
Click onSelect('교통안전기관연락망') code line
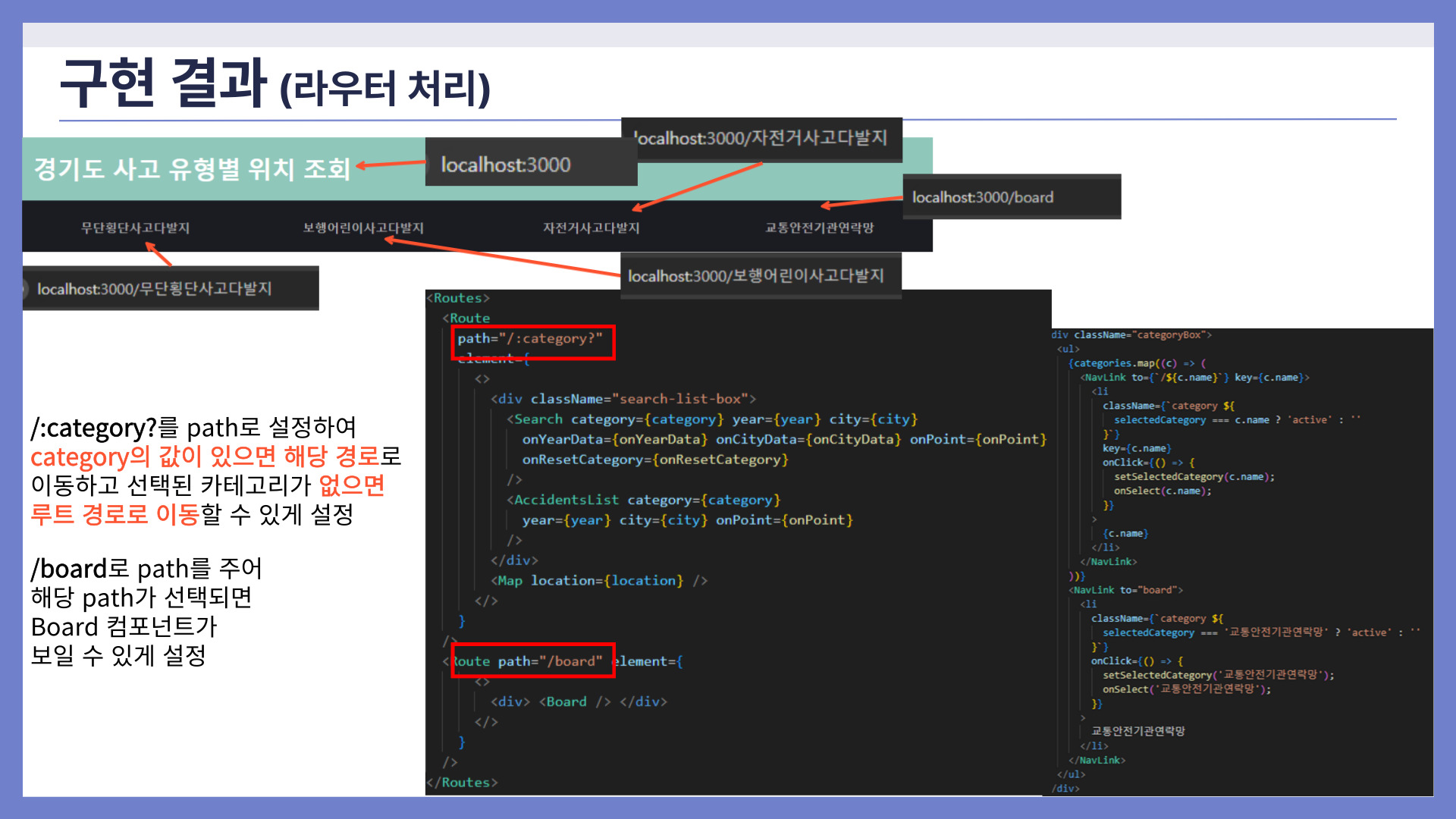[1186, 689]
